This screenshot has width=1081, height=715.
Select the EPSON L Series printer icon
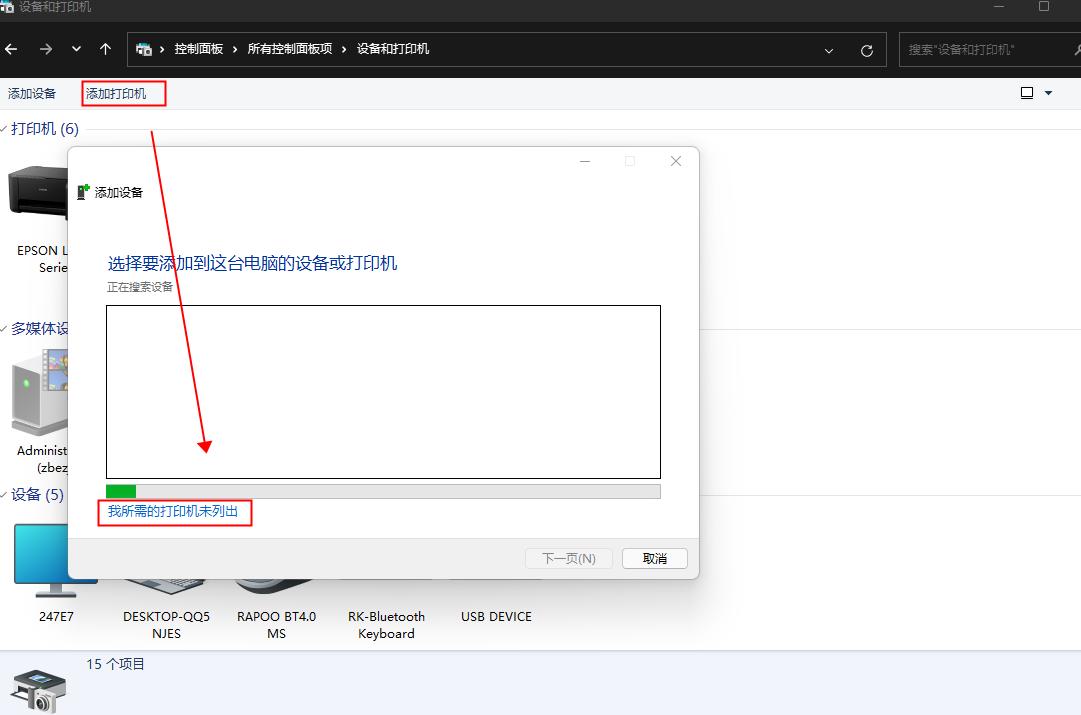click(x=35, y=195)
